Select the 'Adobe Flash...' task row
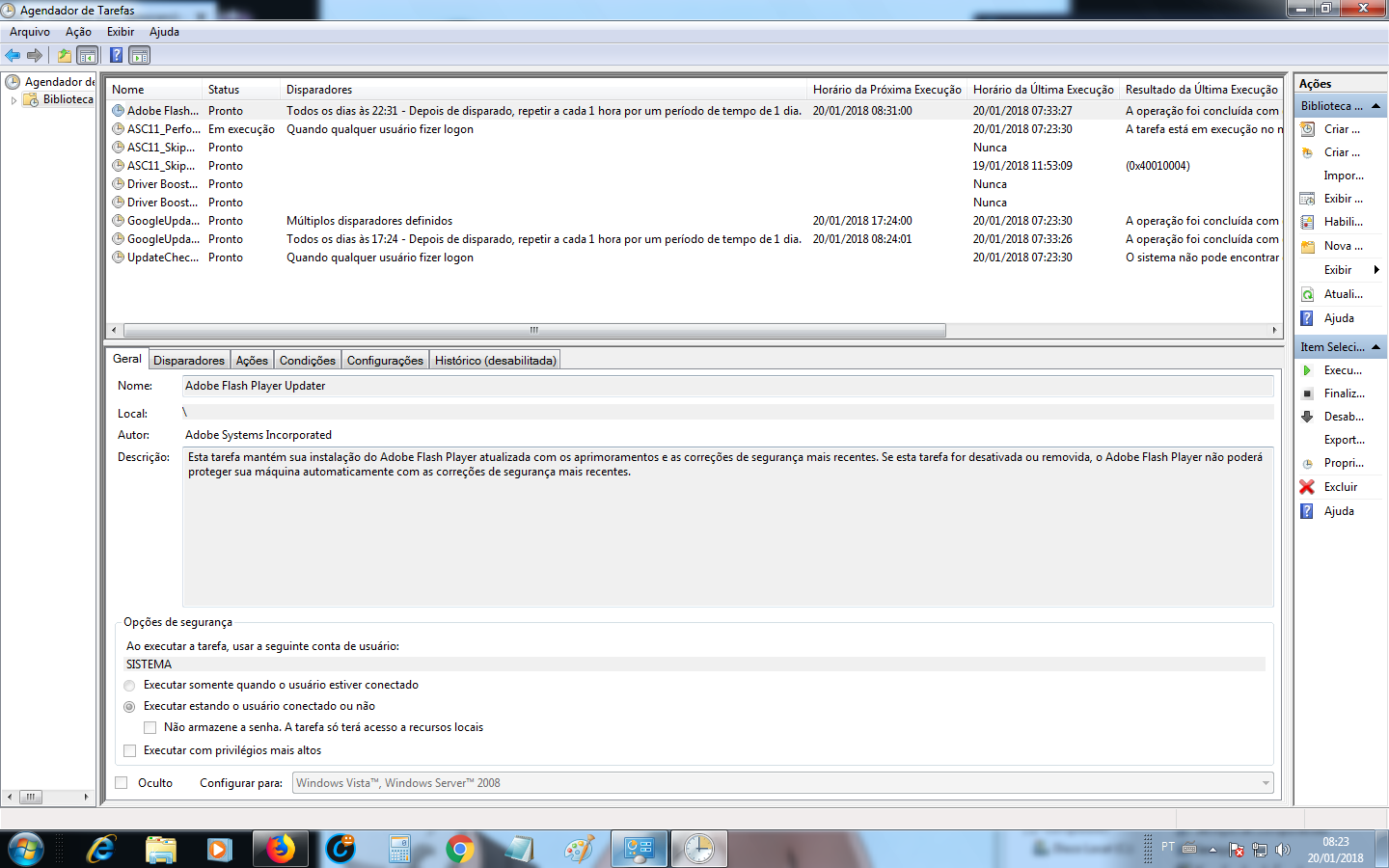The width and height of the screenshot is (1389, 868). coord(694,111)
